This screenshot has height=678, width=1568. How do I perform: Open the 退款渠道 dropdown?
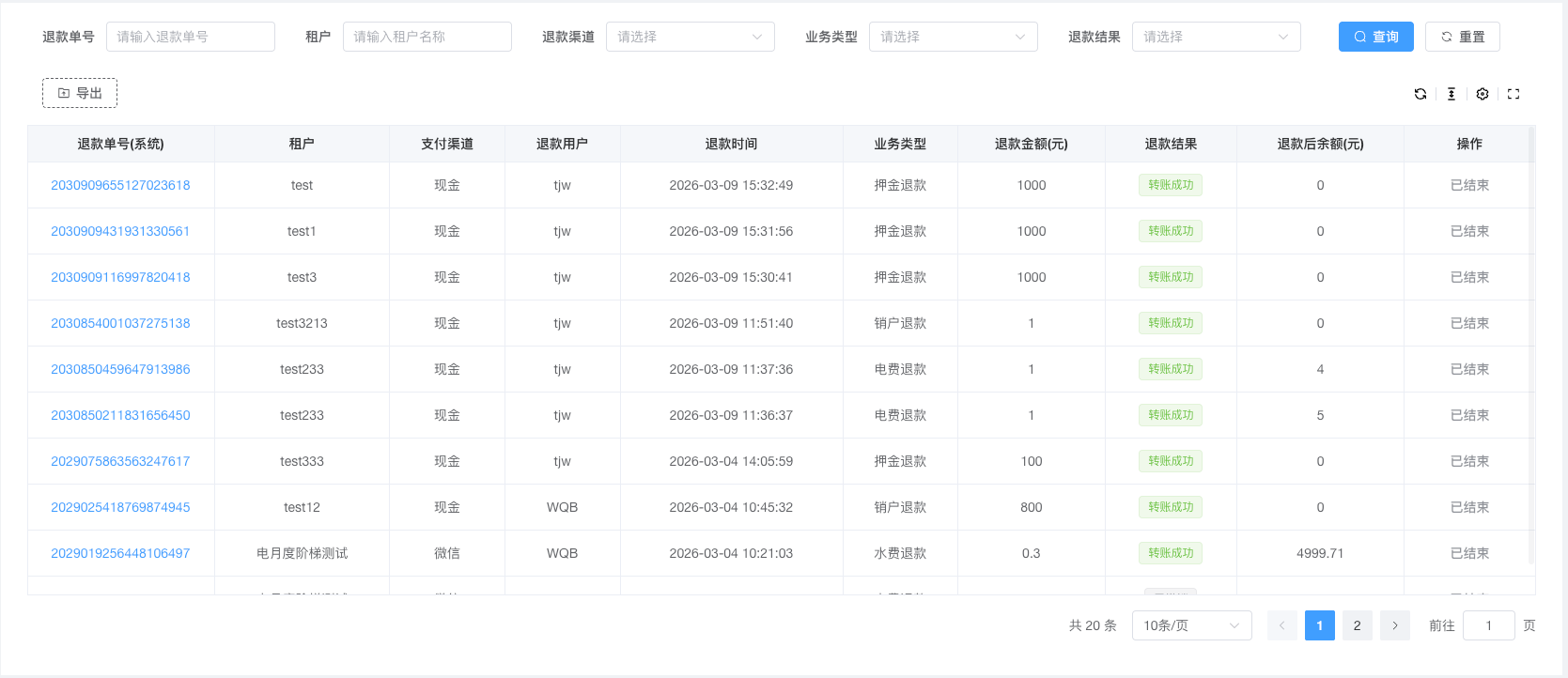click(691, 37)
